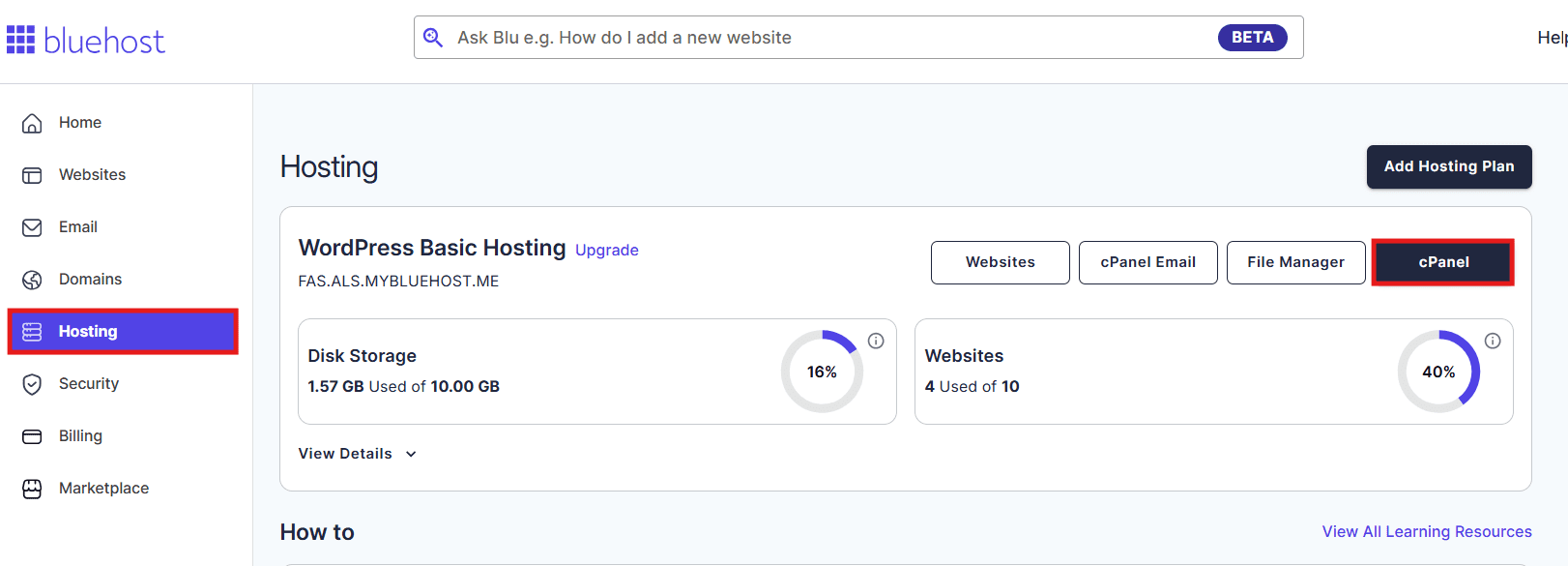Click the BETA badge in search bar
Image resolution: width=1568 pixels, height=566 pixels.
[1253, 38]
